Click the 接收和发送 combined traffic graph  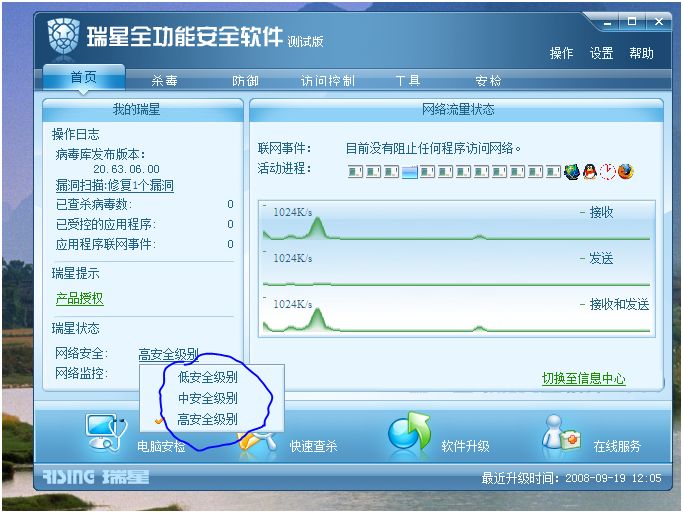456,314
